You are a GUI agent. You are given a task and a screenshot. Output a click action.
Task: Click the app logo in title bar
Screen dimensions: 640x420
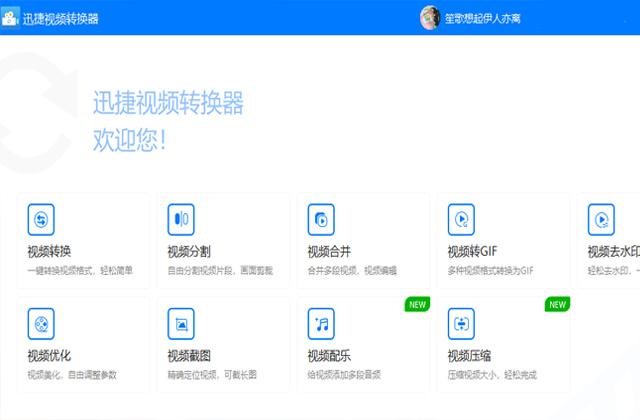10,18
